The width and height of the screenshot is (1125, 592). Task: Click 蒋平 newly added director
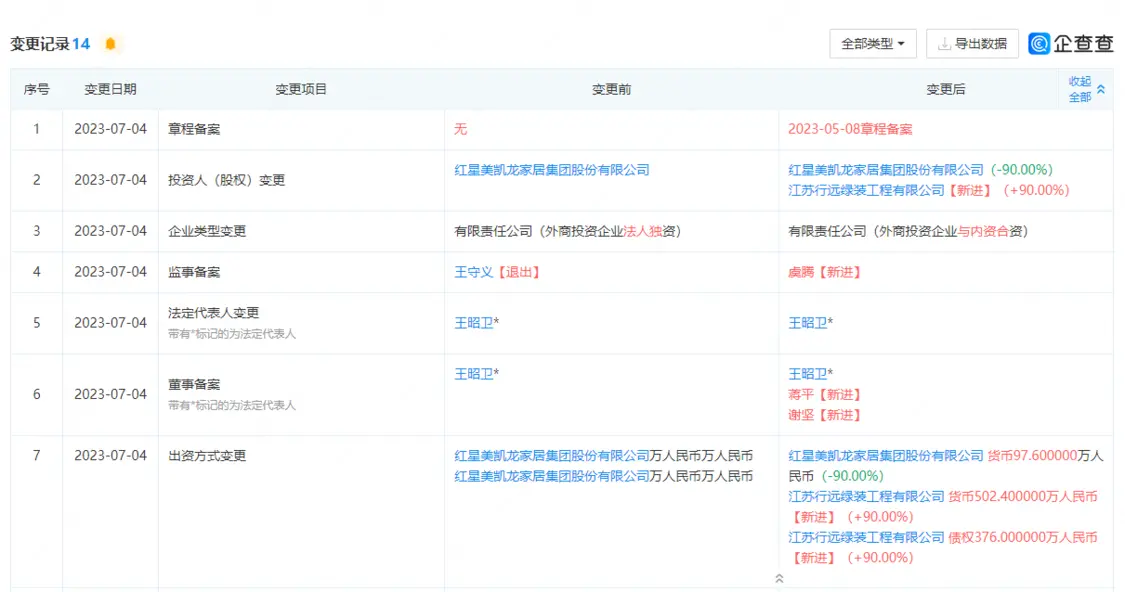801,395
